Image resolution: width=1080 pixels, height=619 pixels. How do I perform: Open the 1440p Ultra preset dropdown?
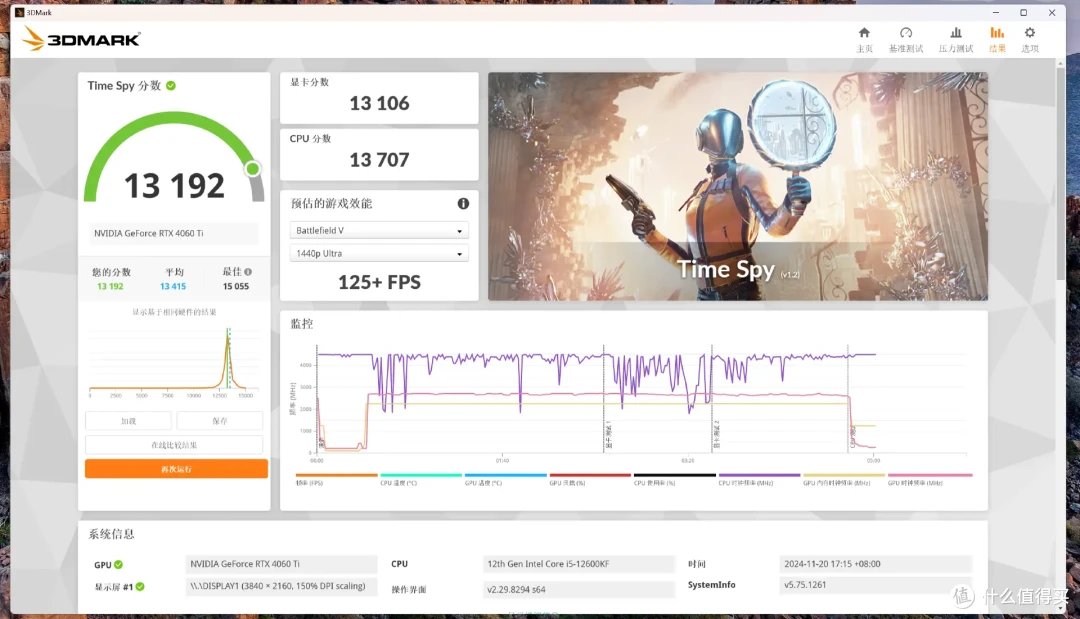(x=379, y=253)
